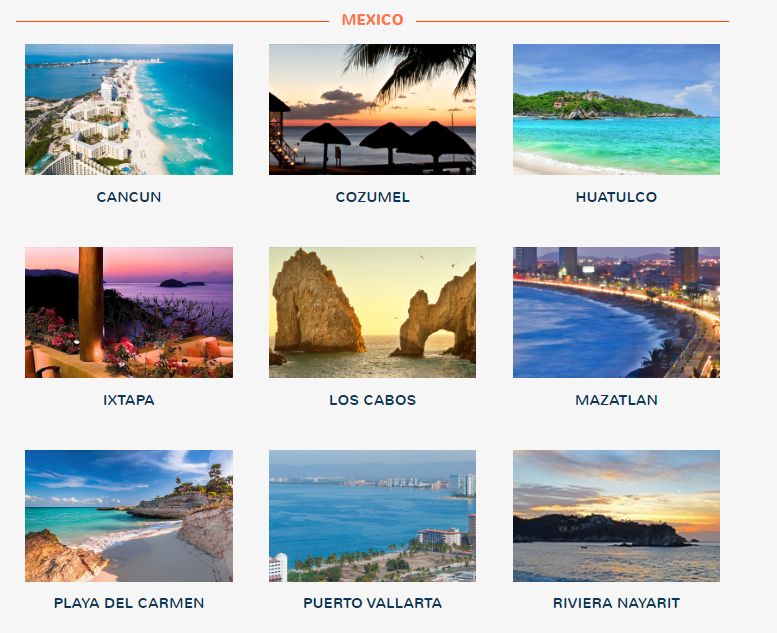This screenshot has width=777, height=633.
Task: Click the orange MEXICO section heading
Action: point(373,20)
